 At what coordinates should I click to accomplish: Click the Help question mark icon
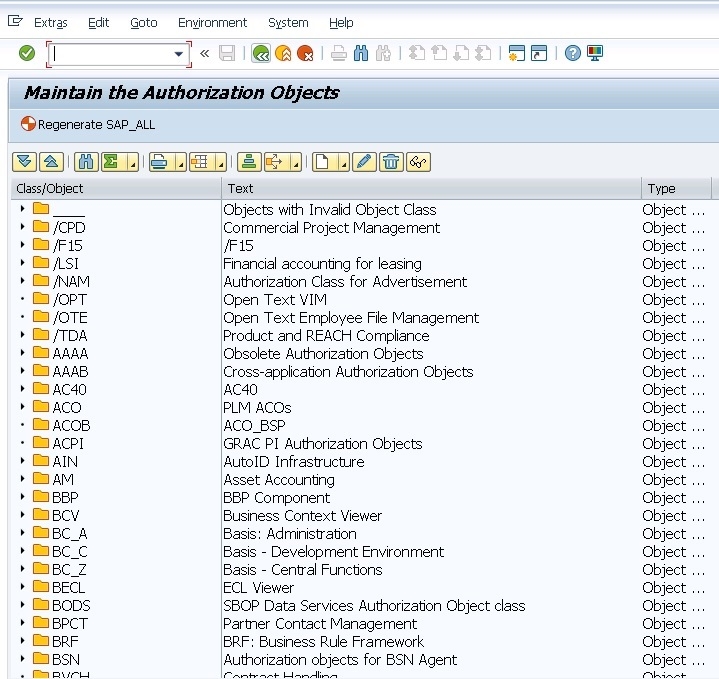point(572,53)
